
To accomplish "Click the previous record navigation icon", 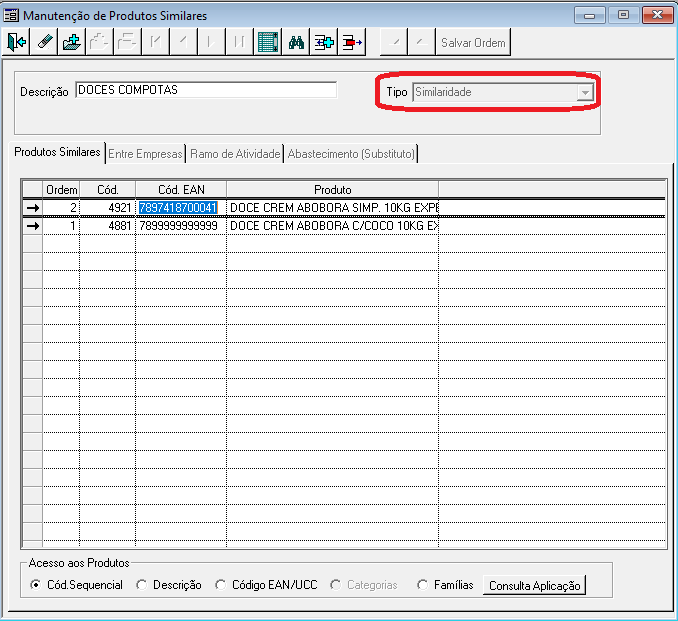I will coord(183,42).
